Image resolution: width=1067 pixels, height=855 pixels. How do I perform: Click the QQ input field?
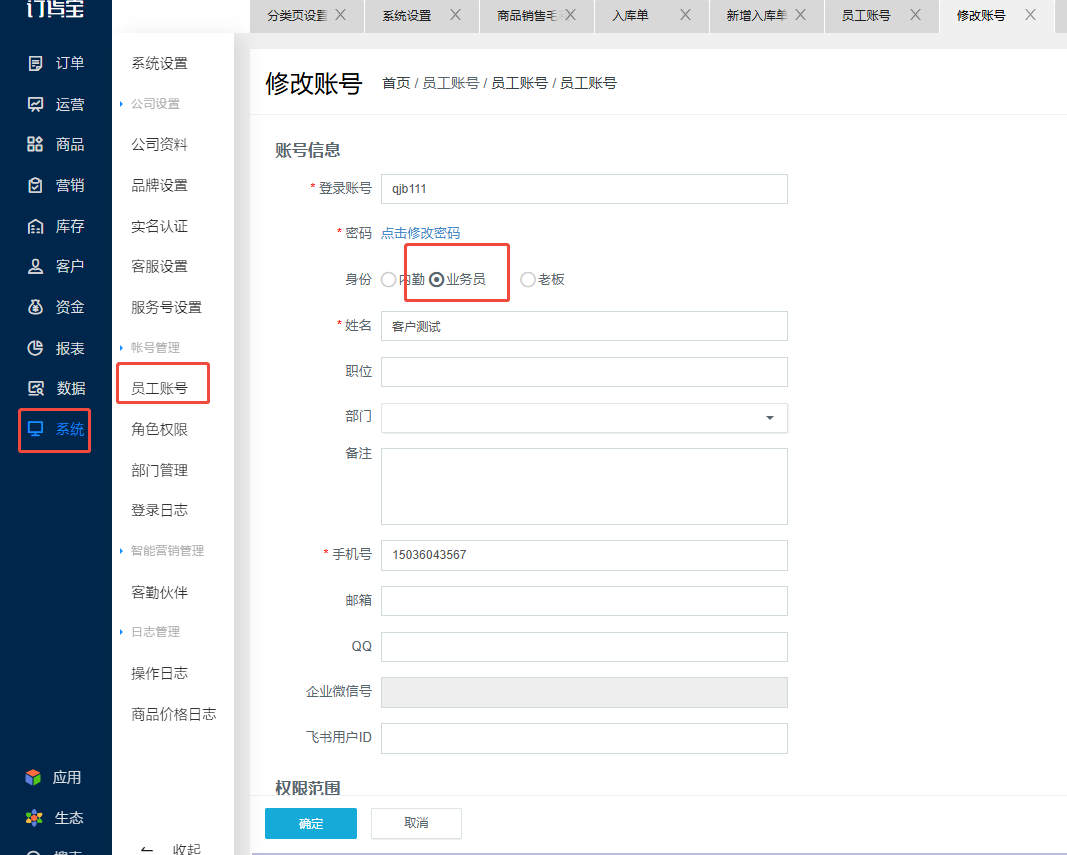[x=584, y=647]
